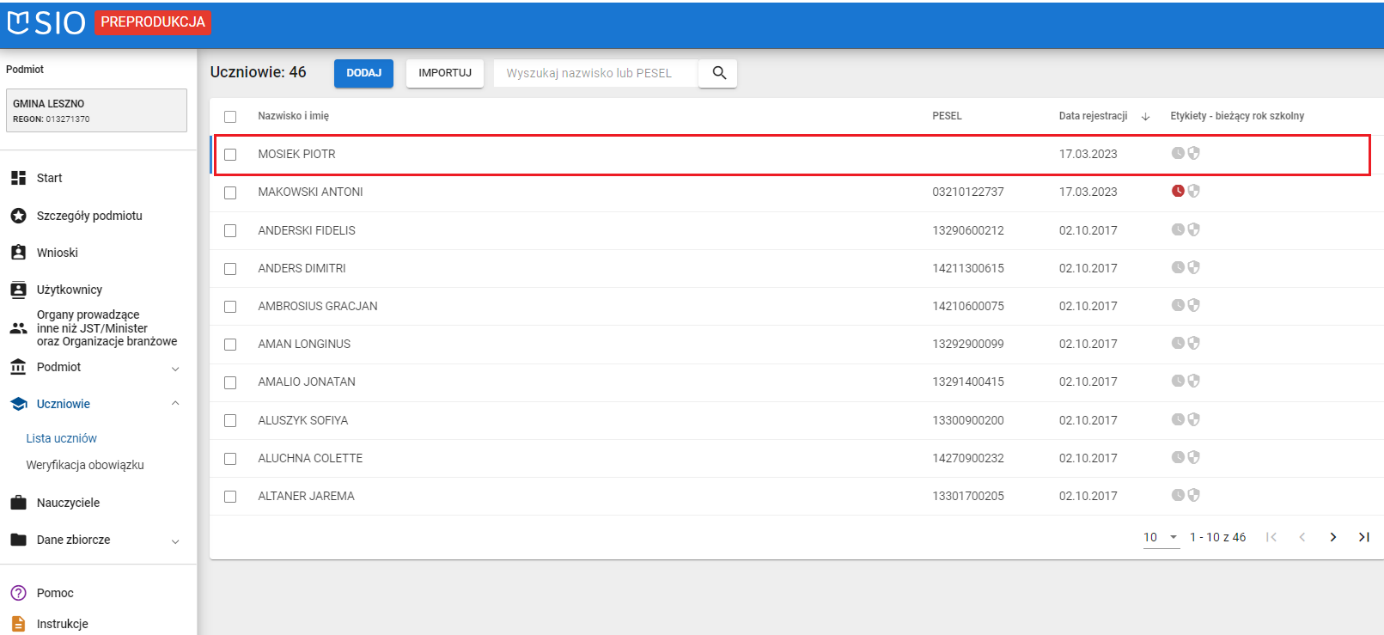Image resolution: width=1384 pixels, height=635 pixels.
Task: Open Weryfikacja obowiązku submenu item
Action: point(85,465)
